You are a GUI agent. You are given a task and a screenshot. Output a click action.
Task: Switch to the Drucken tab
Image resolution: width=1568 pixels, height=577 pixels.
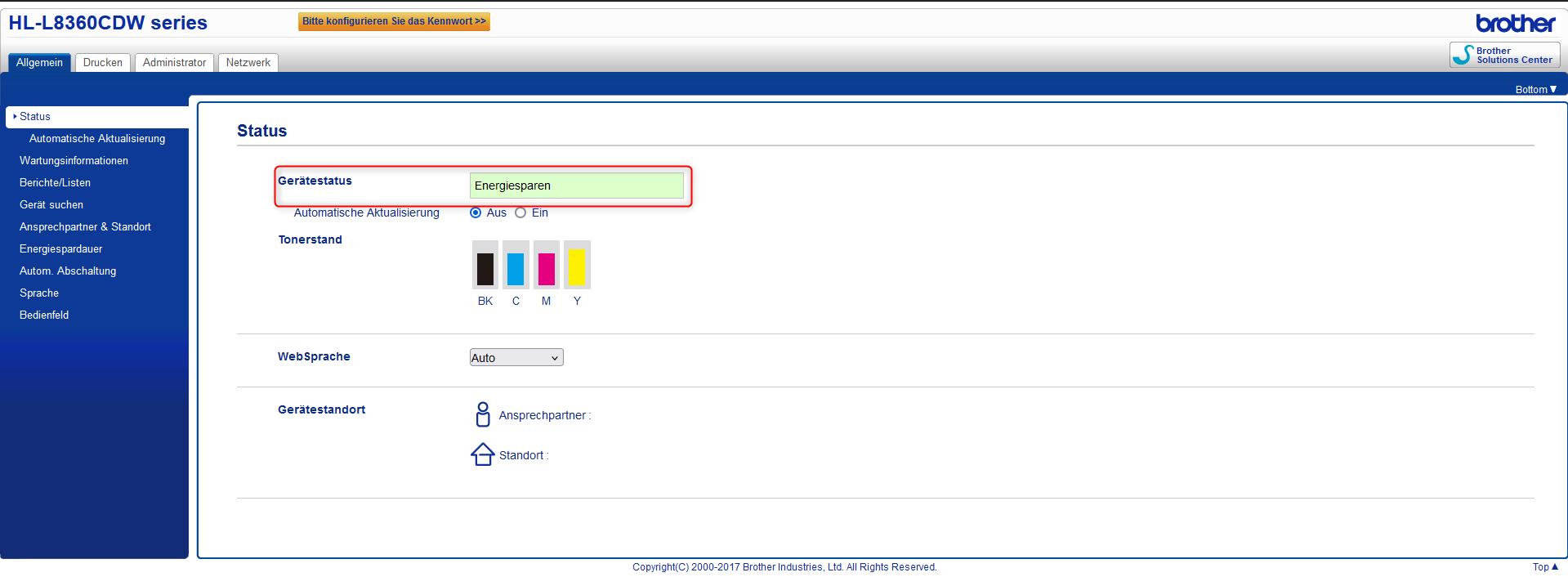(103, 63)
